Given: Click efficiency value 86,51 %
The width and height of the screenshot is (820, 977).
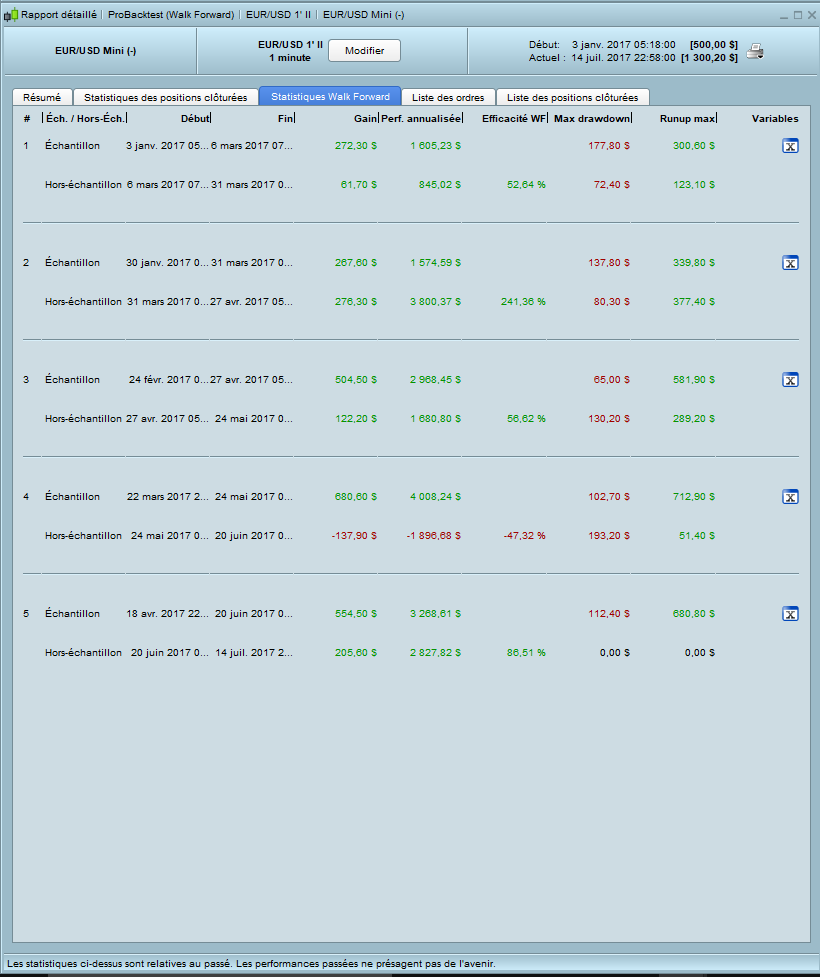Looking at the screenshot, I should [527, 653].
